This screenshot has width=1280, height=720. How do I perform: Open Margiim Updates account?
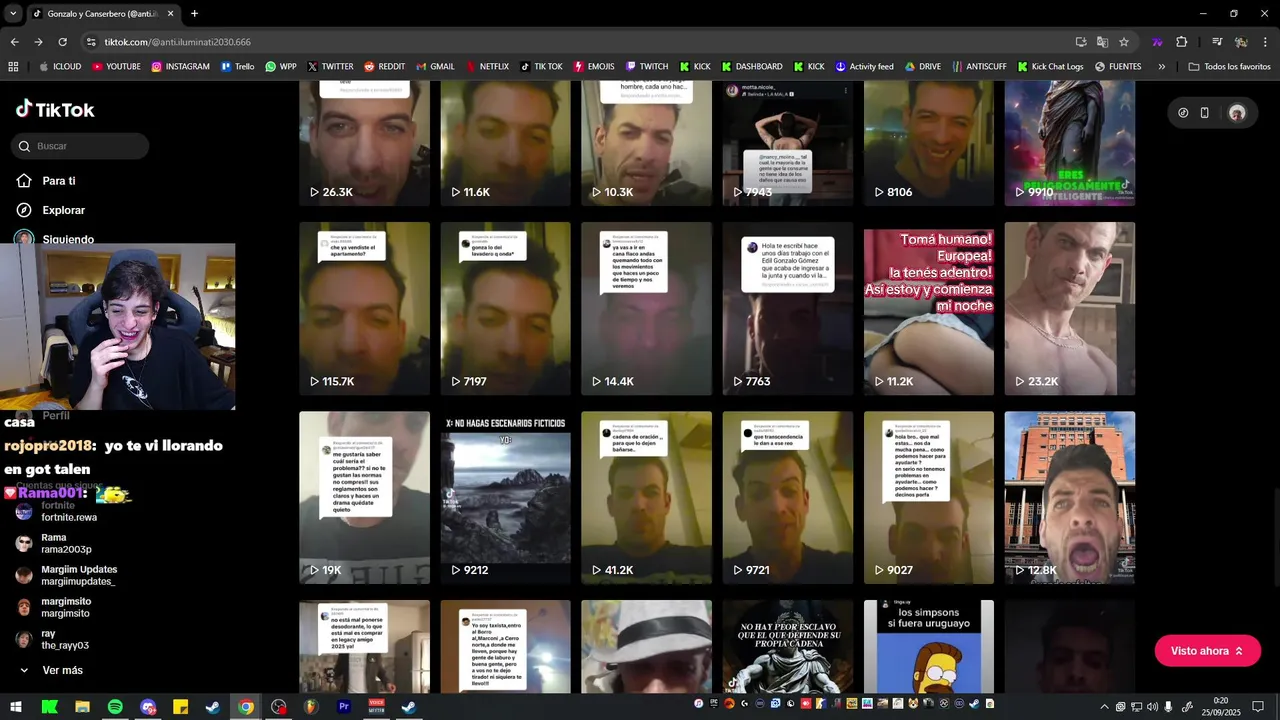66,575
